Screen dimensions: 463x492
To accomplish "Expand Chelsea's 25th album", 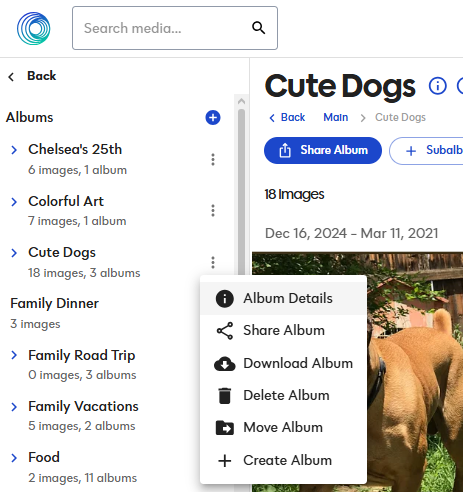I will click(14, 150).
